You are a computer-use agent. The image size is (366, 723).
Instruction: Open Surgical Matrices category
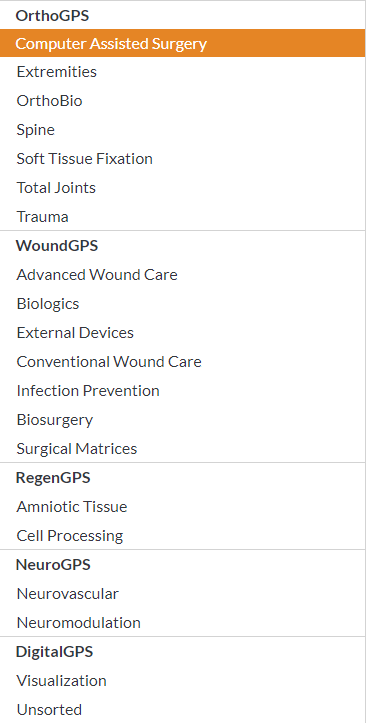pyautogui.click(x=183, y=449)
